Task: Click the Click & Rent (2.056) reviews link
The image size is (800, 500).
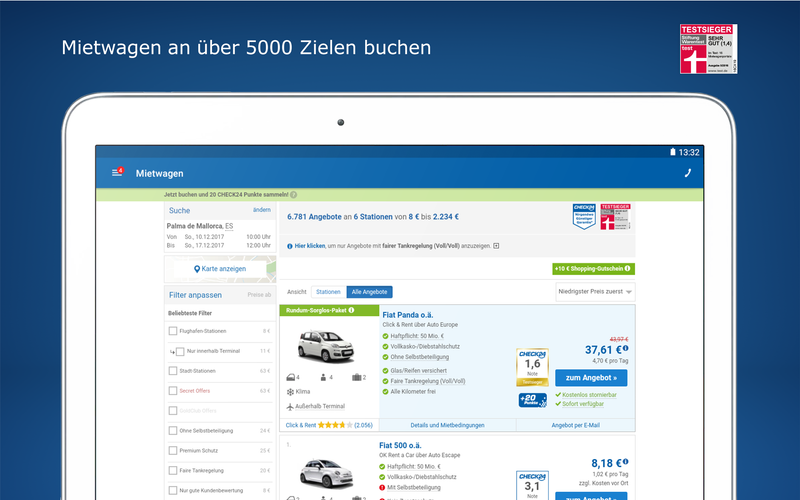Action: (x=329, y=425)
